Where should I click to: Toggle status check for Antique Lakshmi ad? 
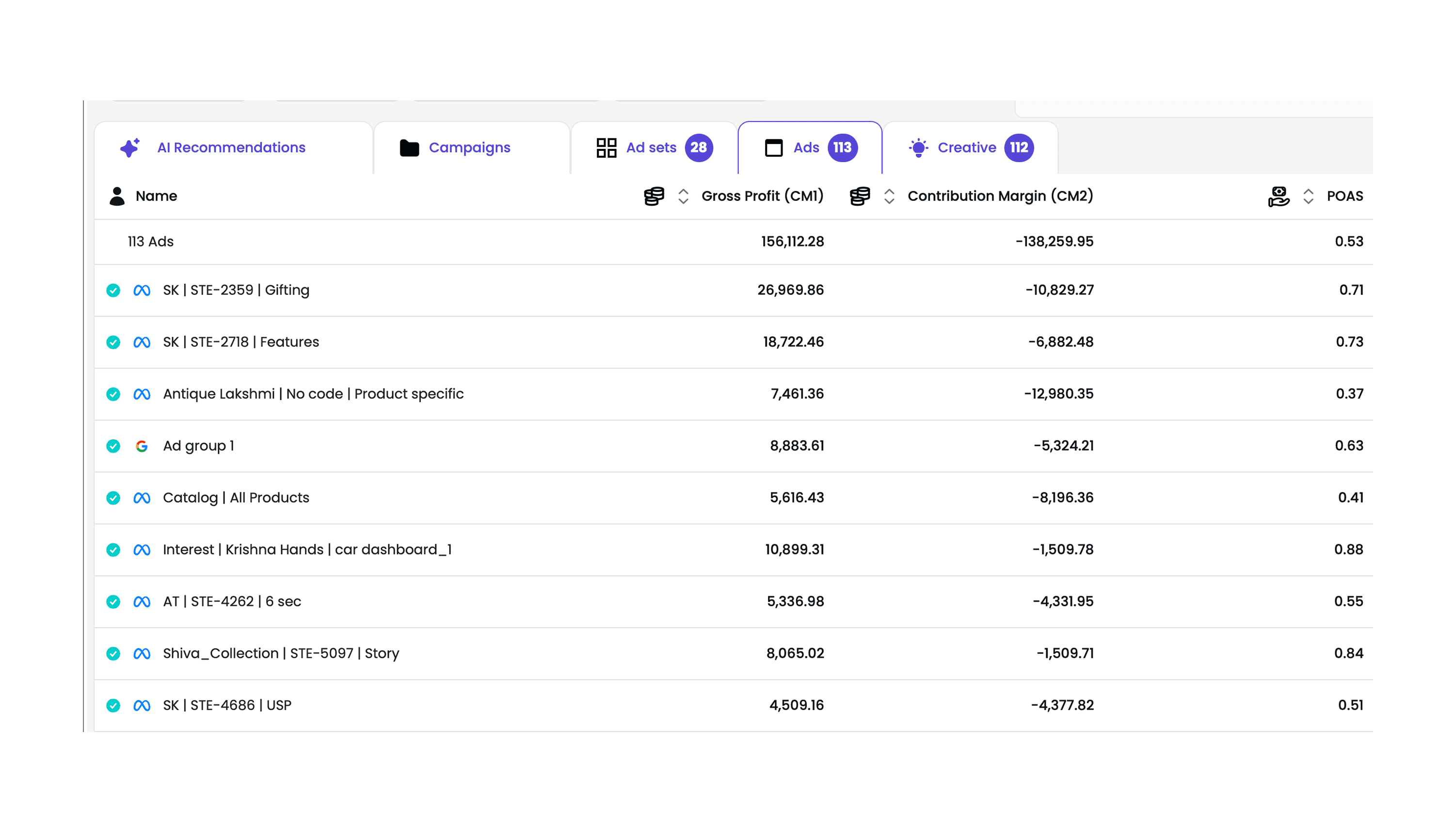(x=113, y=394)
